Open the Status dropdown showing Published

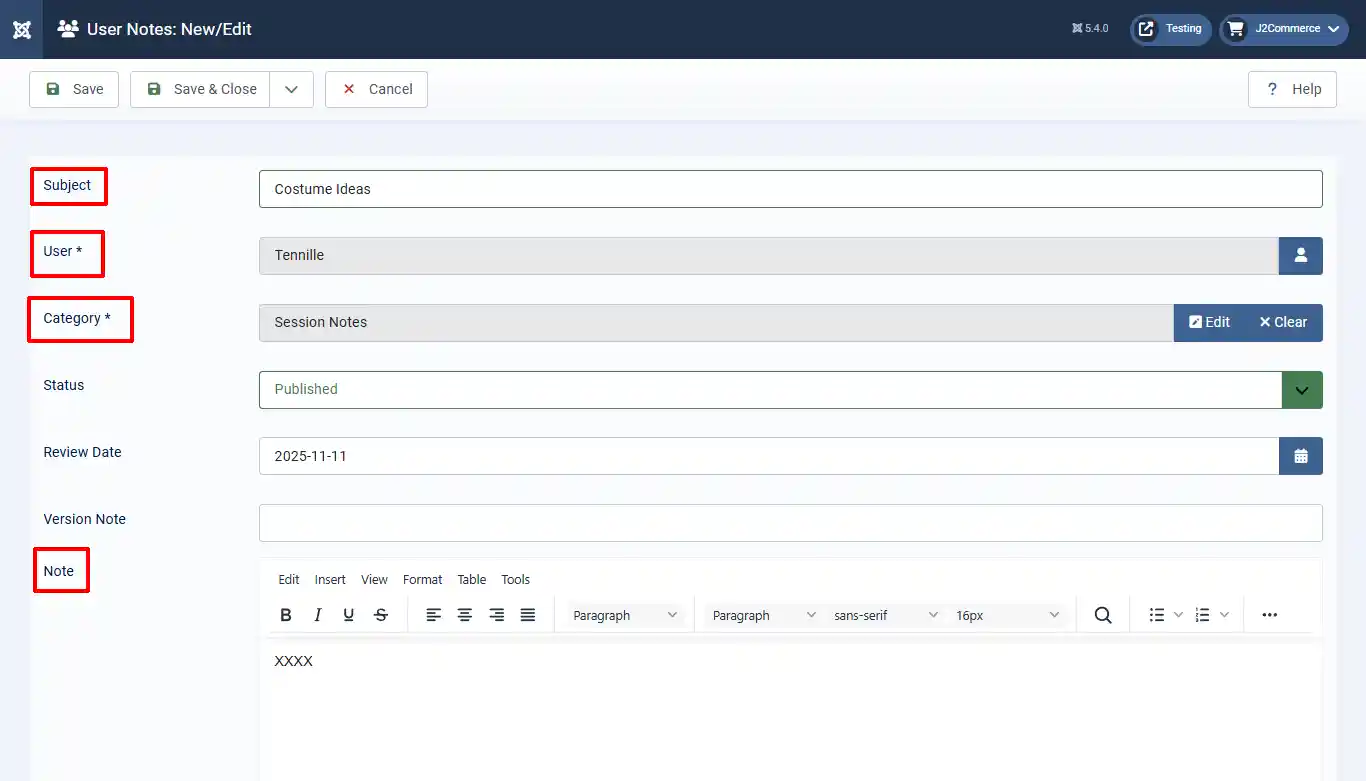pos(791,389)
